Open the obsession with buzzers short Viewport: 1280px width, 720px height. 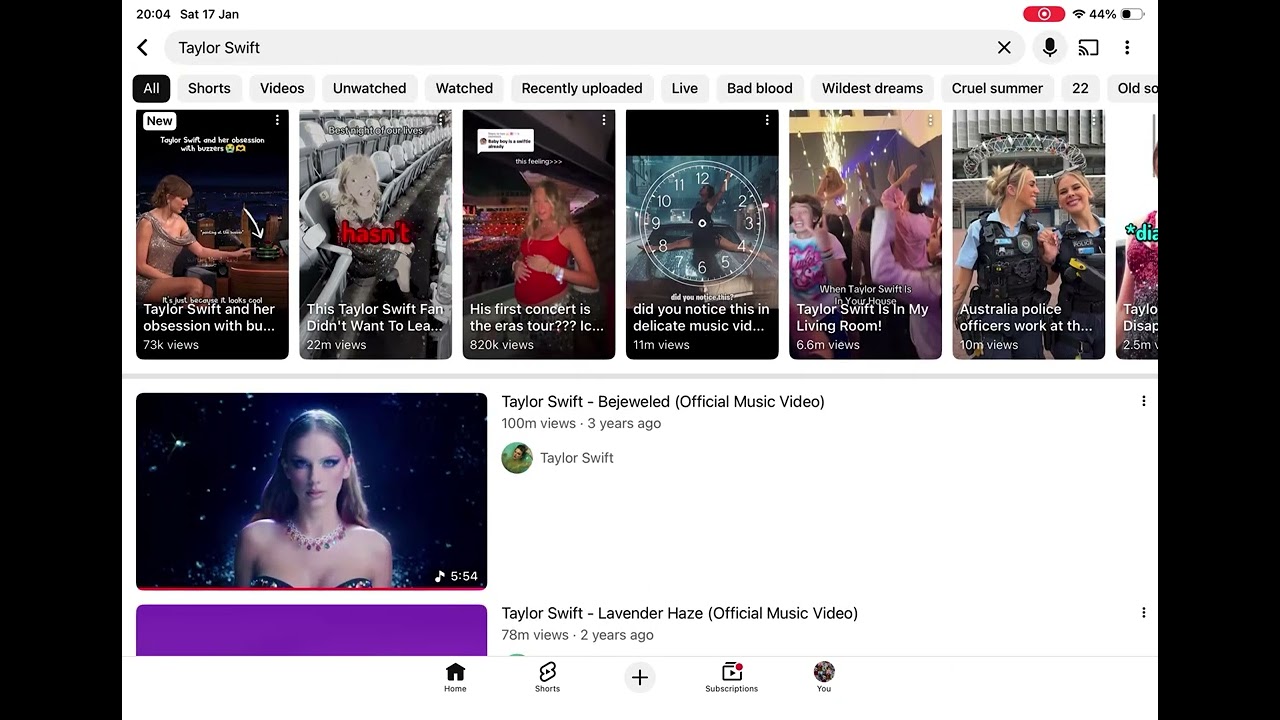[x=212, y=234]
